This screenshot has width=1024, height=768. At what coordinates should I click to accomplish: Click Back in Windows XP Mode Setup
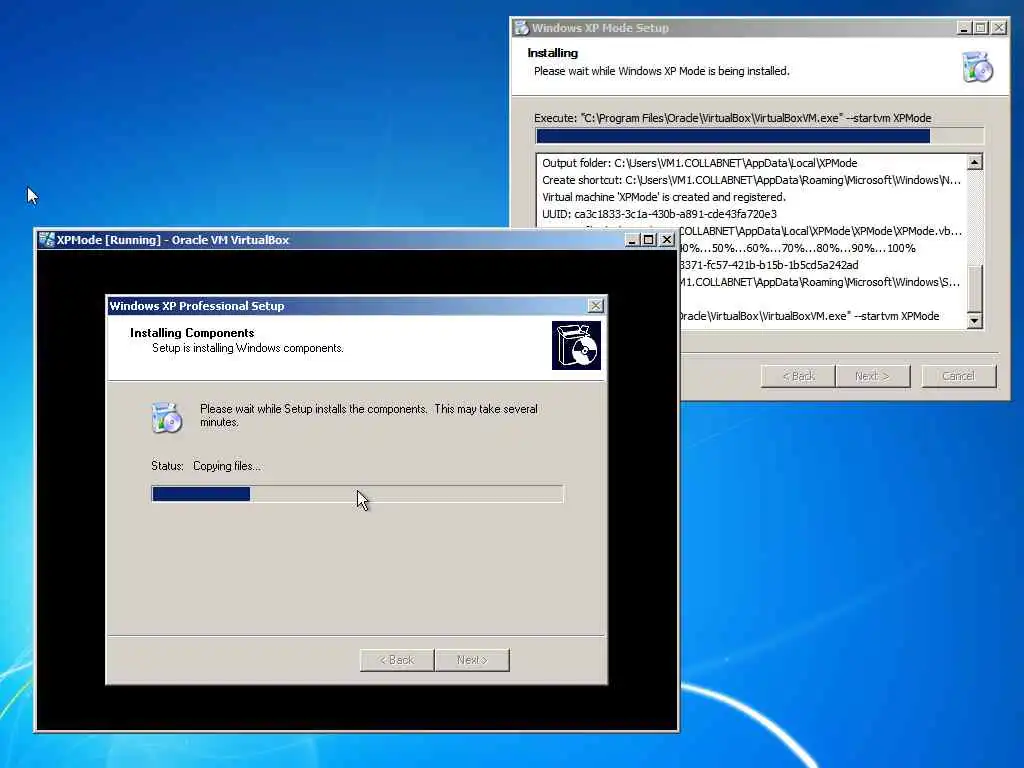tap(798, 376)
